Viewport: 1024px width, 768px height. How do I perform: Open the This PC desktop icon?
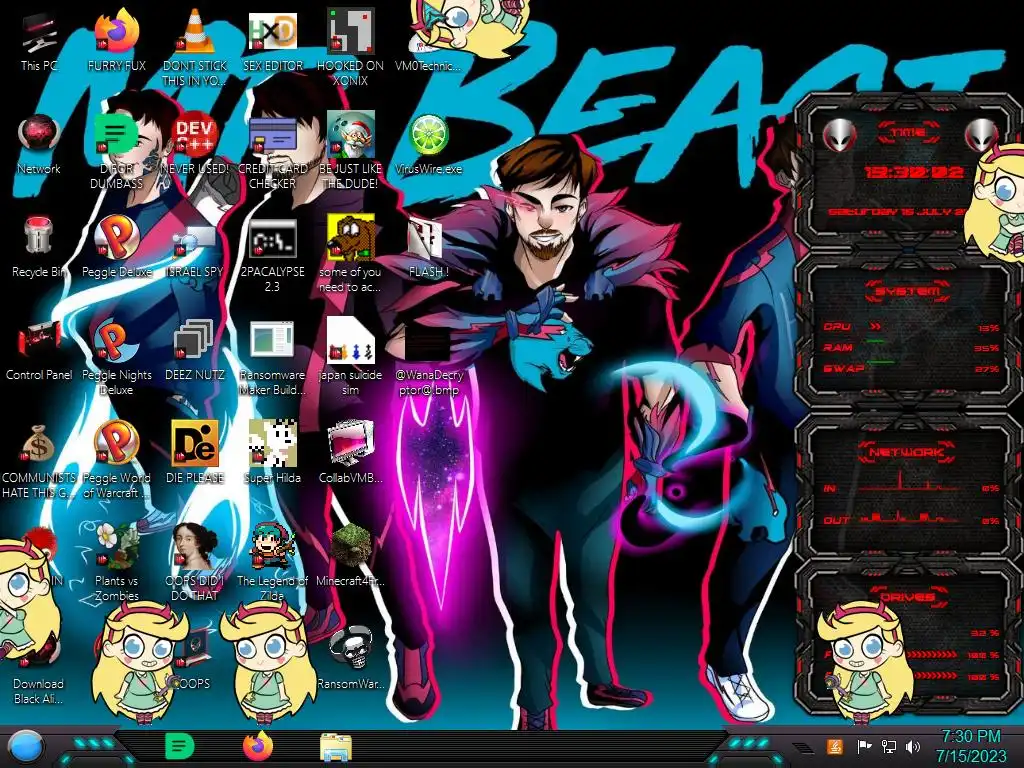39,42
